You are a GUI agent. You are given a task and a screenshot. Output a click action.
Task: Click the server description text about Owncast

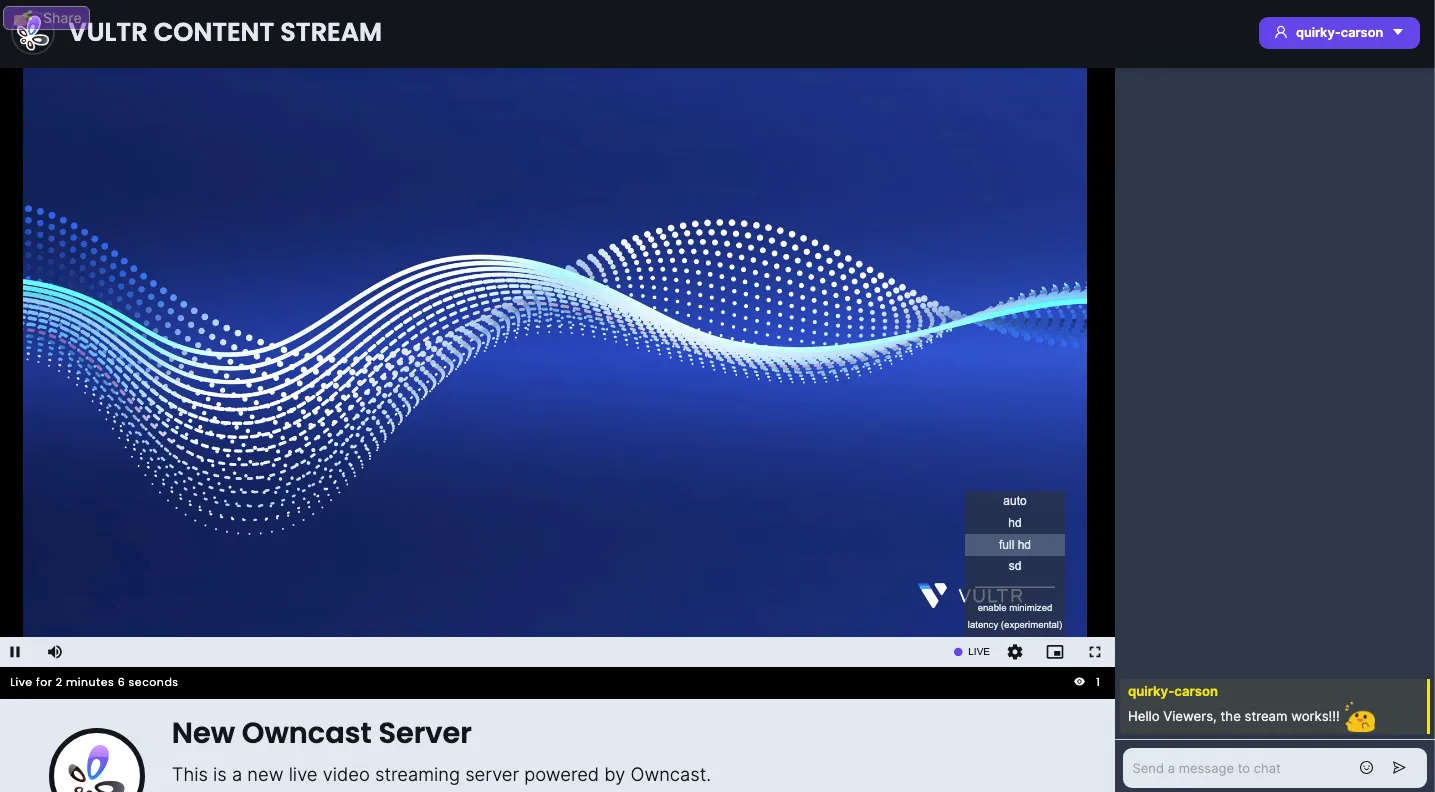[441, 775]
